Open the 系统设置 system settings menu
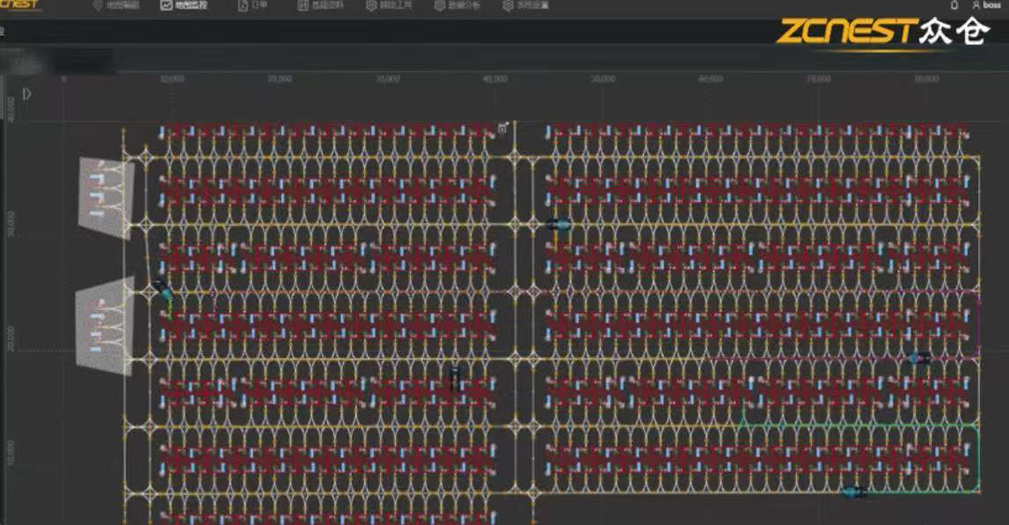 coord(525,5)
